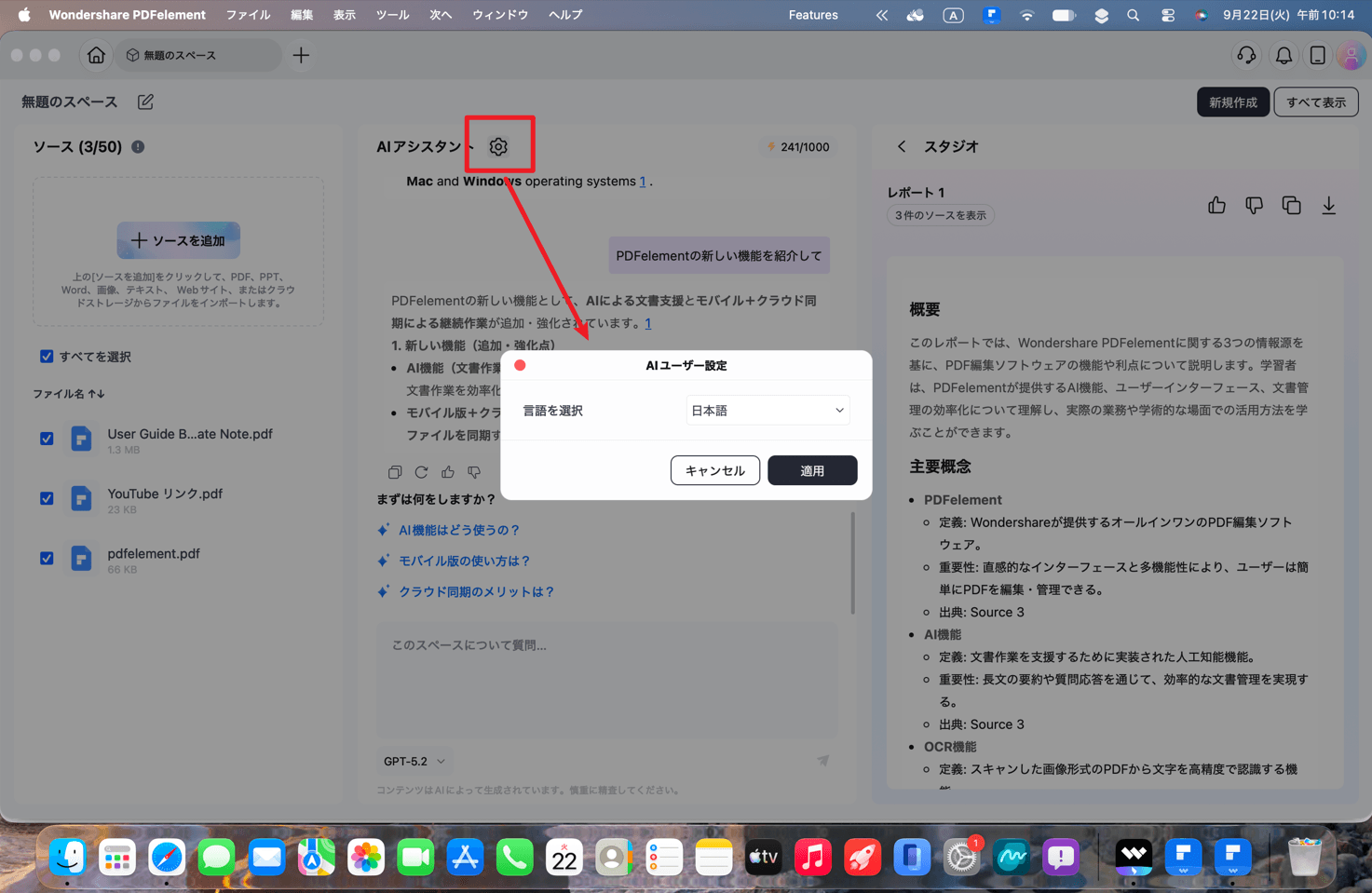Copy レポート 1 content
Image resolution: width=1372 pixels, height=893 pixels.
(x=1291, y=205)
